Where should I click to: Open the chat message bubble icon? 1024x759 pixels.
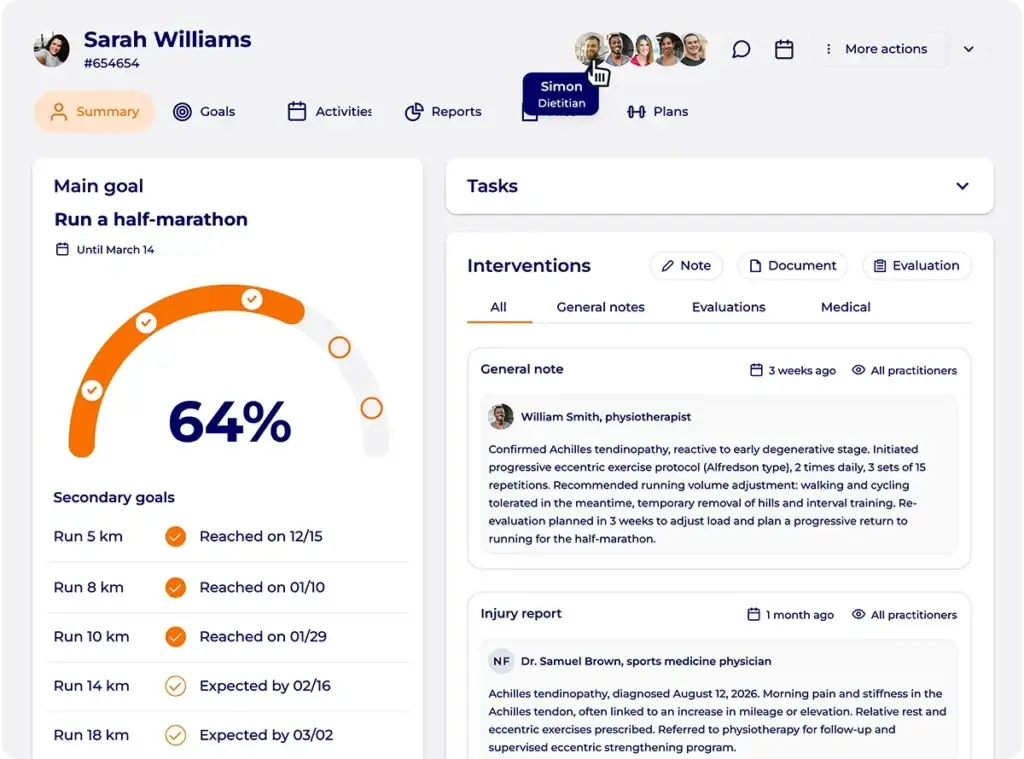pyautogui.click(x=741, y=49)
